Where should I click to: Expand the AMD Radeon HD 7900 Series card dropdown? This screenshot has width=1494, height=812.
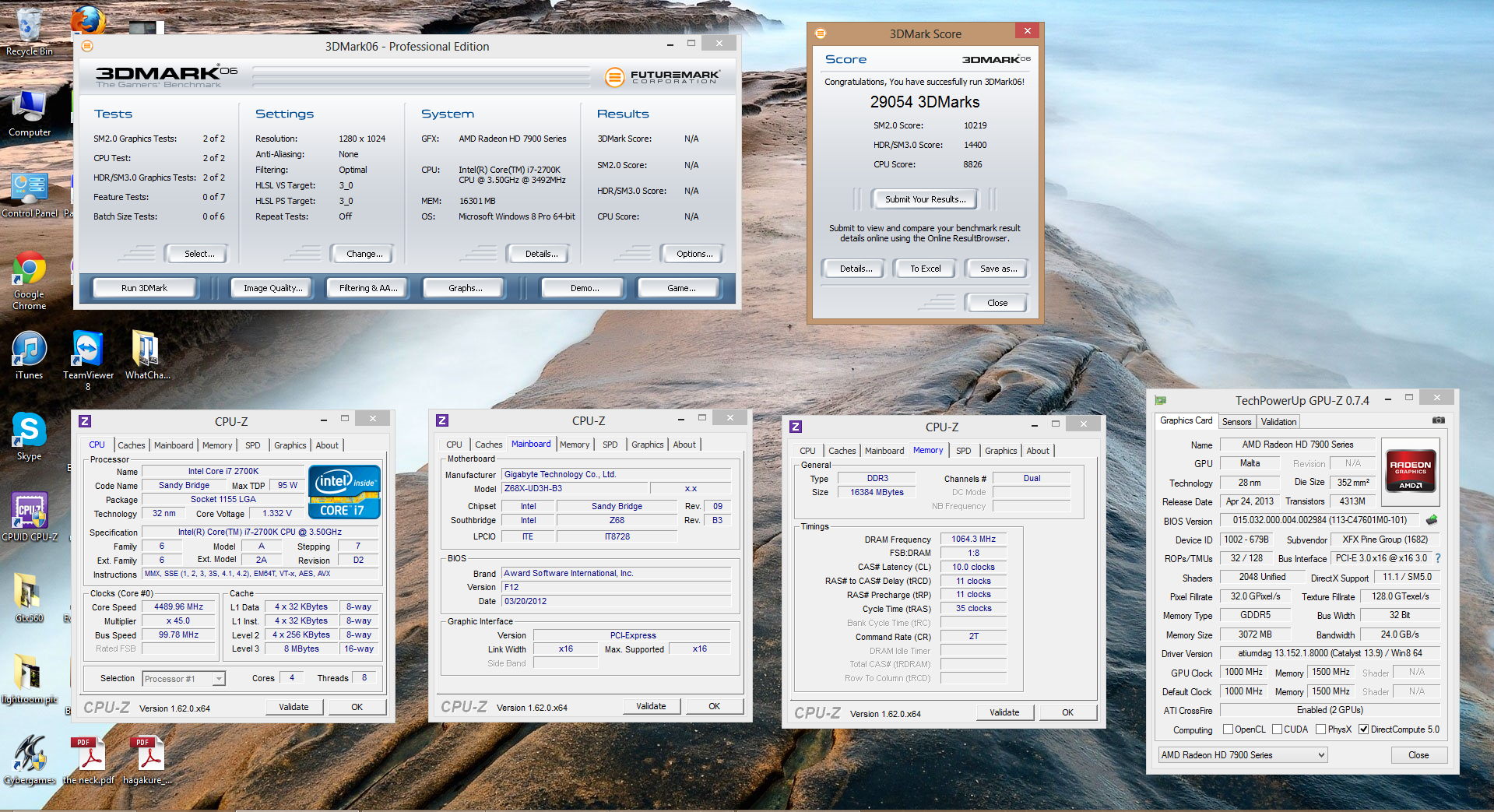click(x=1243, y=754)
